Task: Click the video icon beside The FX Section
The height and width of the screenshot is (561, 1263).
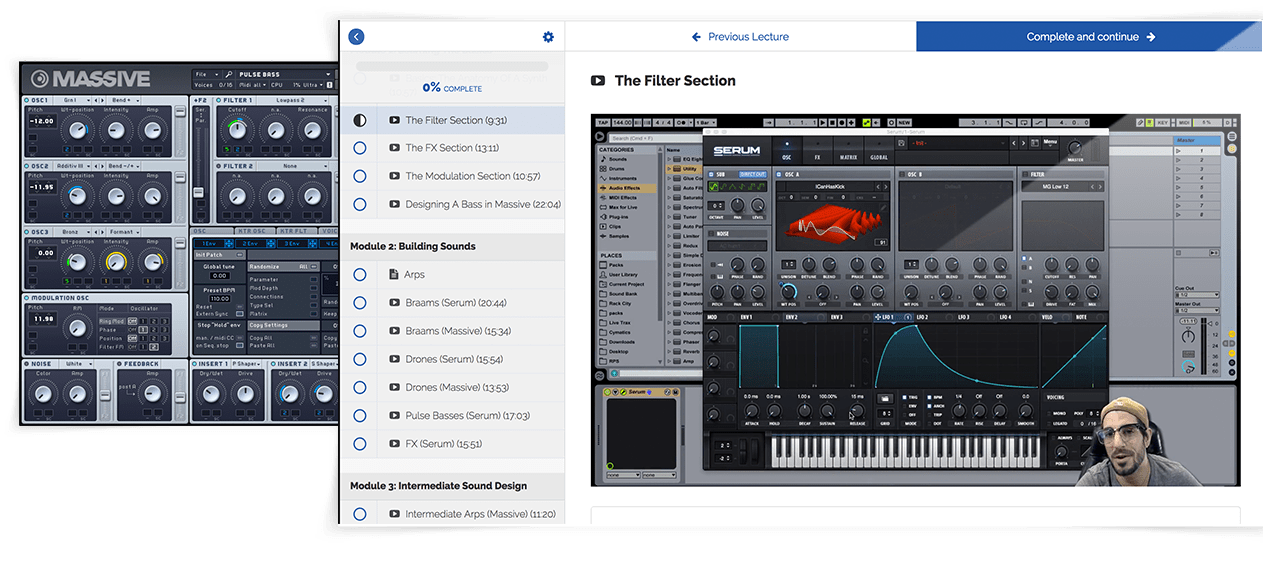Action: (395, 148)
